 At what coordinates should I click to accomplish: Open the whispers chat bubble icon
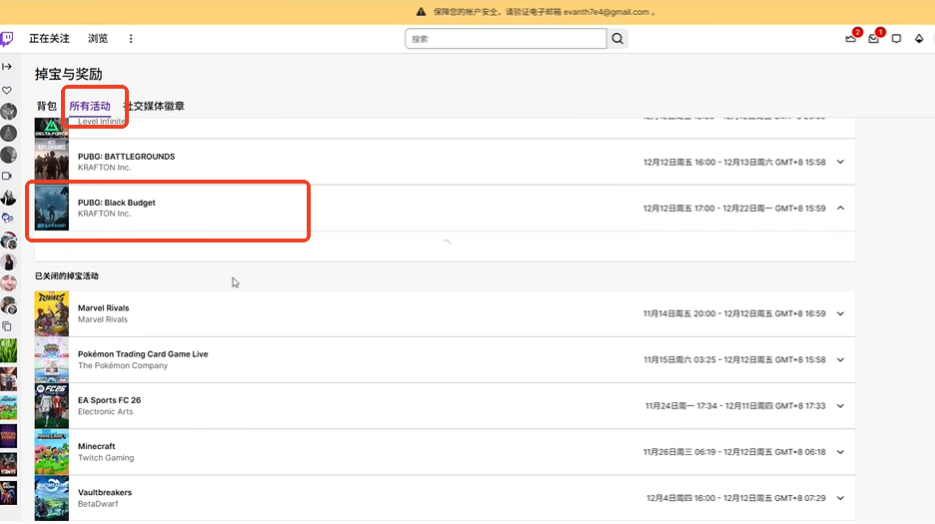(x=896, y=39)
